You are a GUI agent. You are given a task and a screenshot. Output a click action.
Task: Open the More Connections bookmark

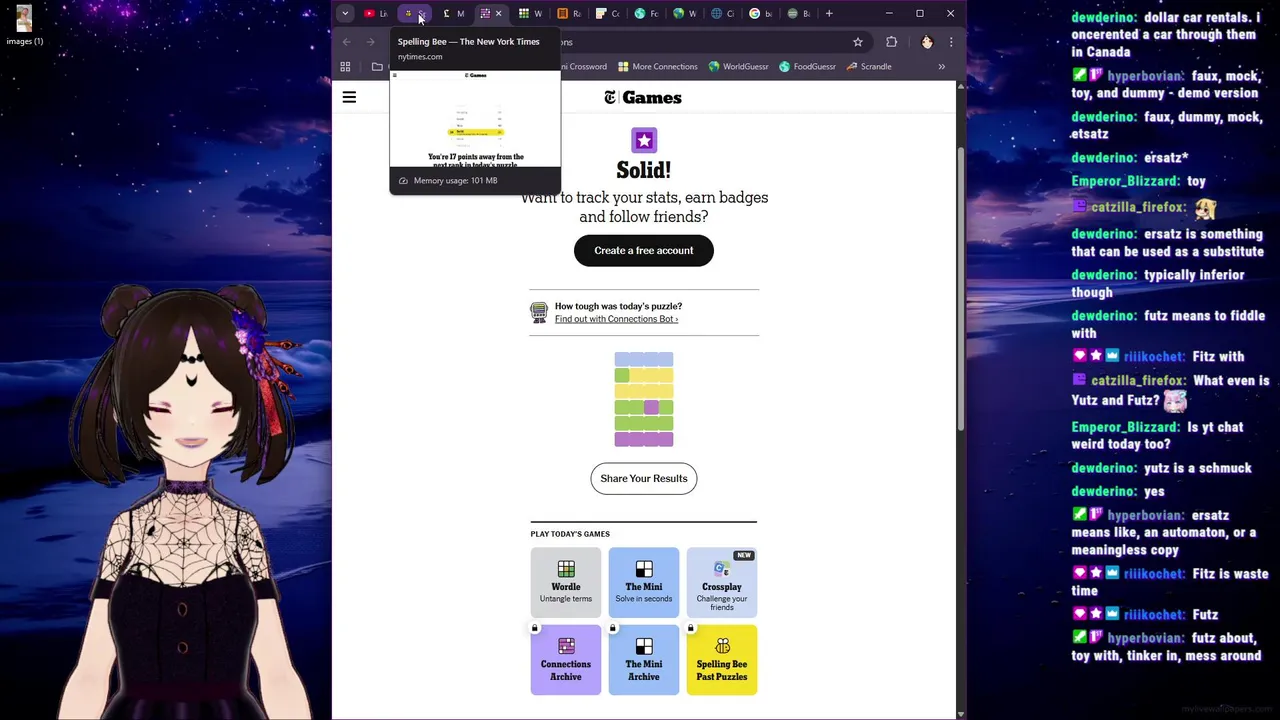point(658,67)
